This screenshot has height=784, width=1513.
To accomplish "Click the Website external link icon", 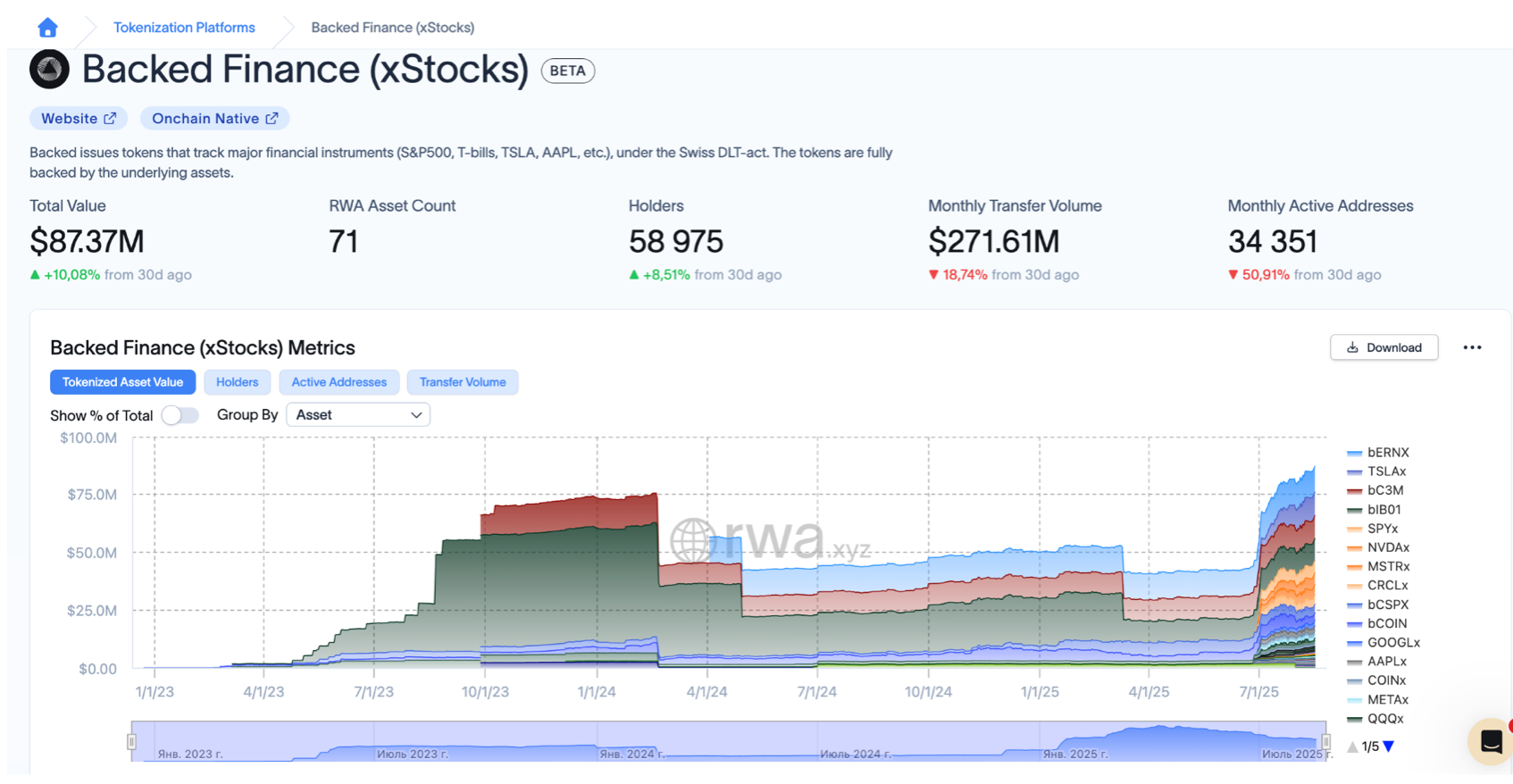I will coord(110,119).
